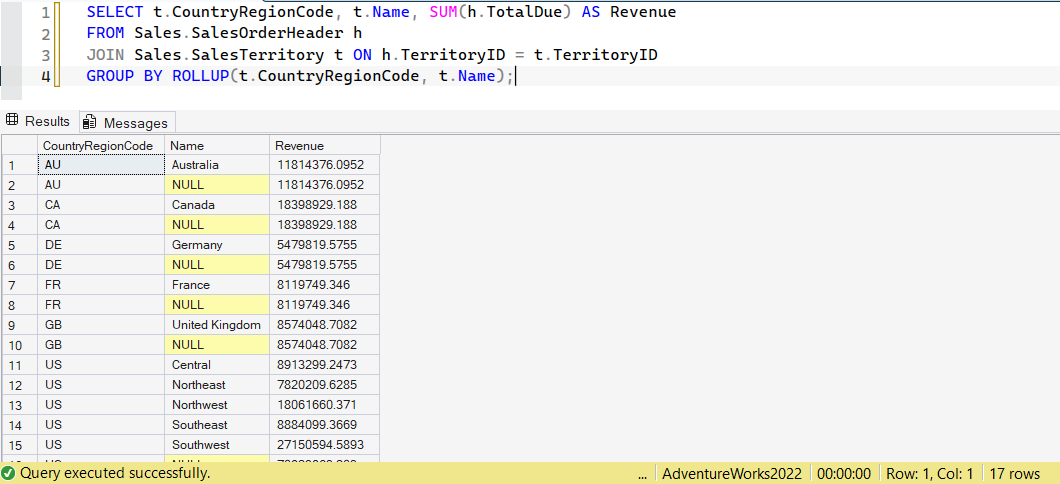Click the JOIN keyword on line 3
Screen dimensions: 1060x484
point(105,55)
